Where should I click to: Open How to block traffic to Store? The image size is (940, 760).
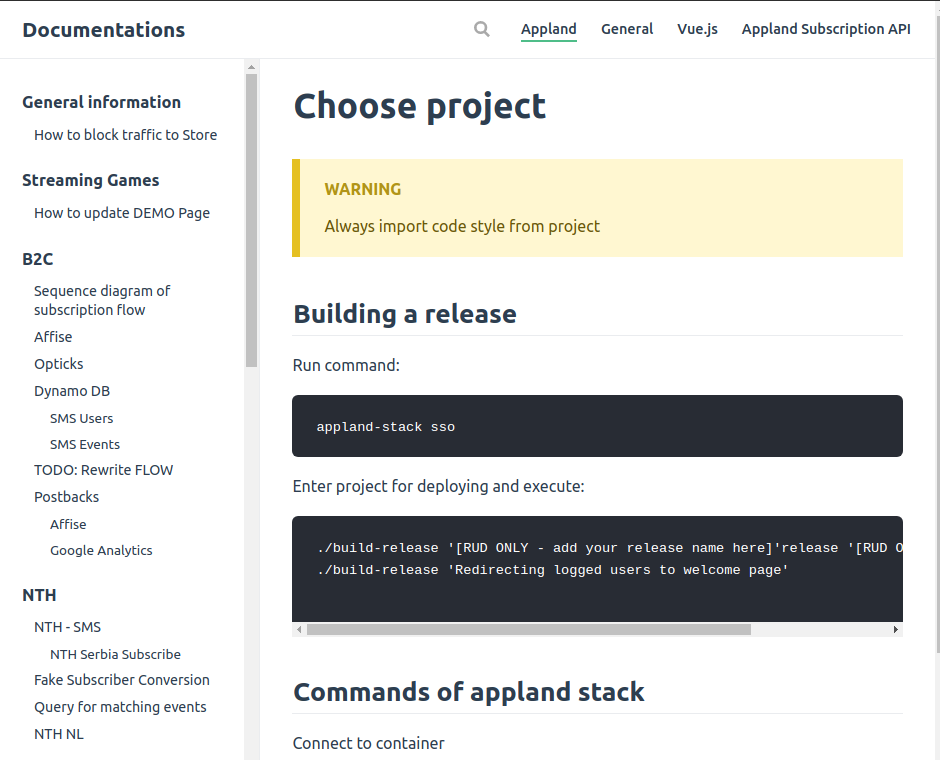click(125, 135)
